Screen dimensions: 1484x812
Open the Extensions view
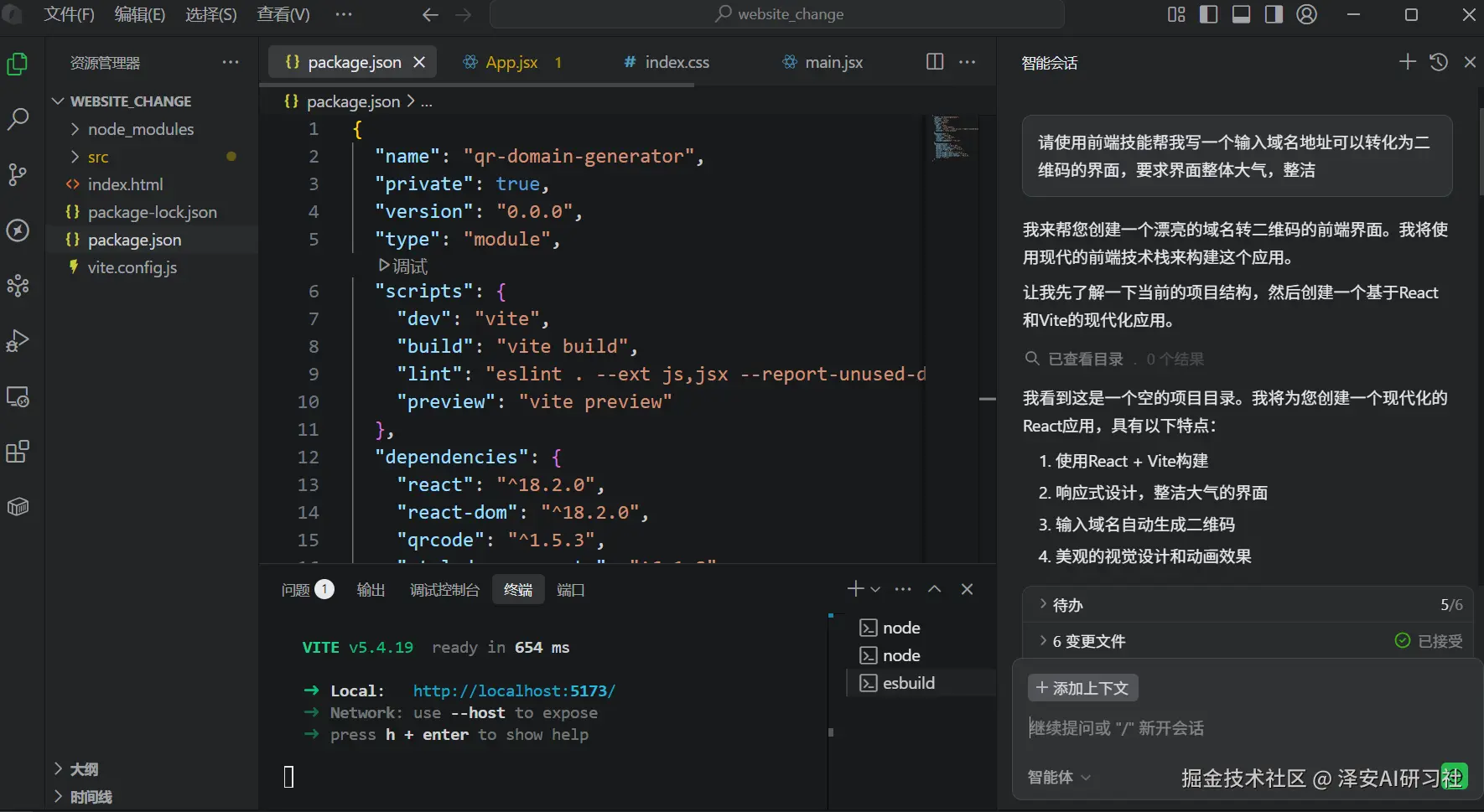[x=18, y=452]
